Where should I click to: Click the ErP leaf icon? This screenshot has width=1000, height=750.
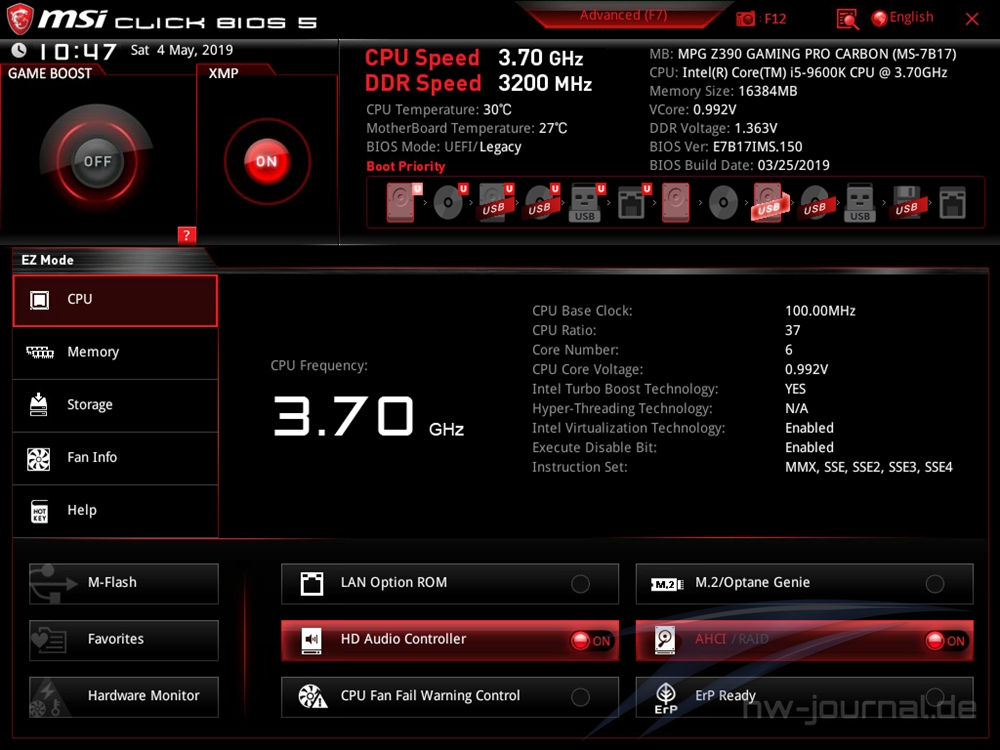pos(665,697)
